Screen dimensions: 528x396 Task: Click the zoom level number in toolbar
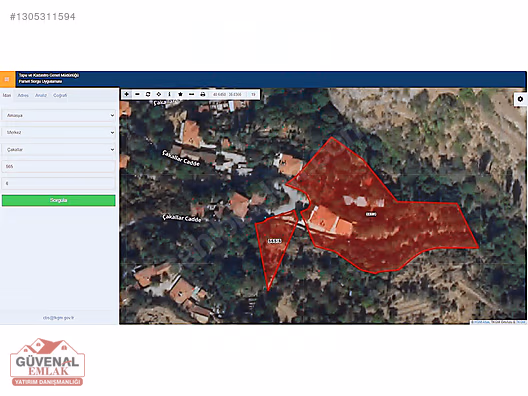[253, 95]
